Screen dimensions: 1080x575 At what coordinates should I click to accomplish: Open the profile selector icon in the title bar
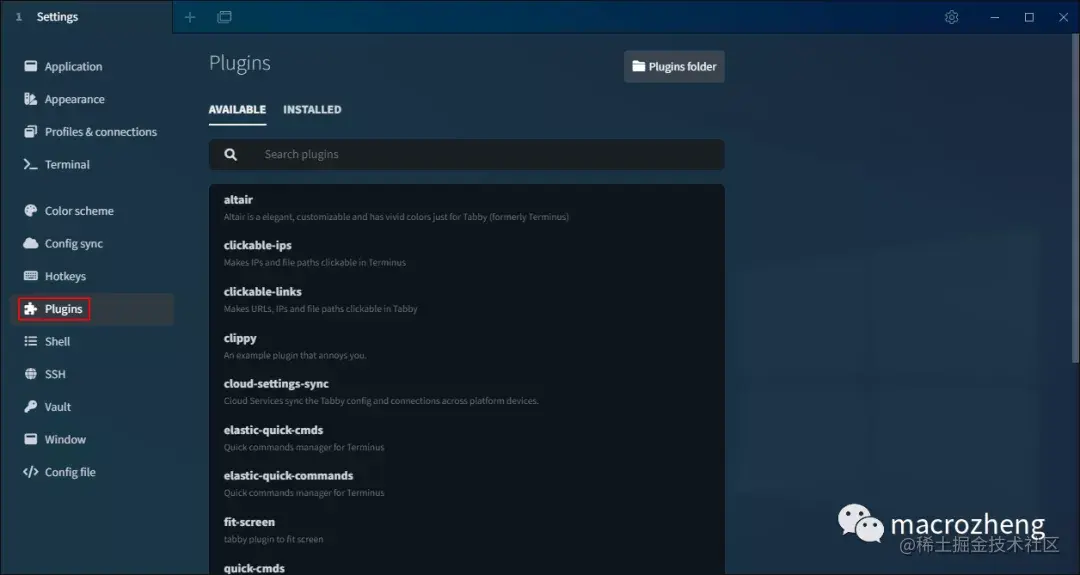(225, 17)
